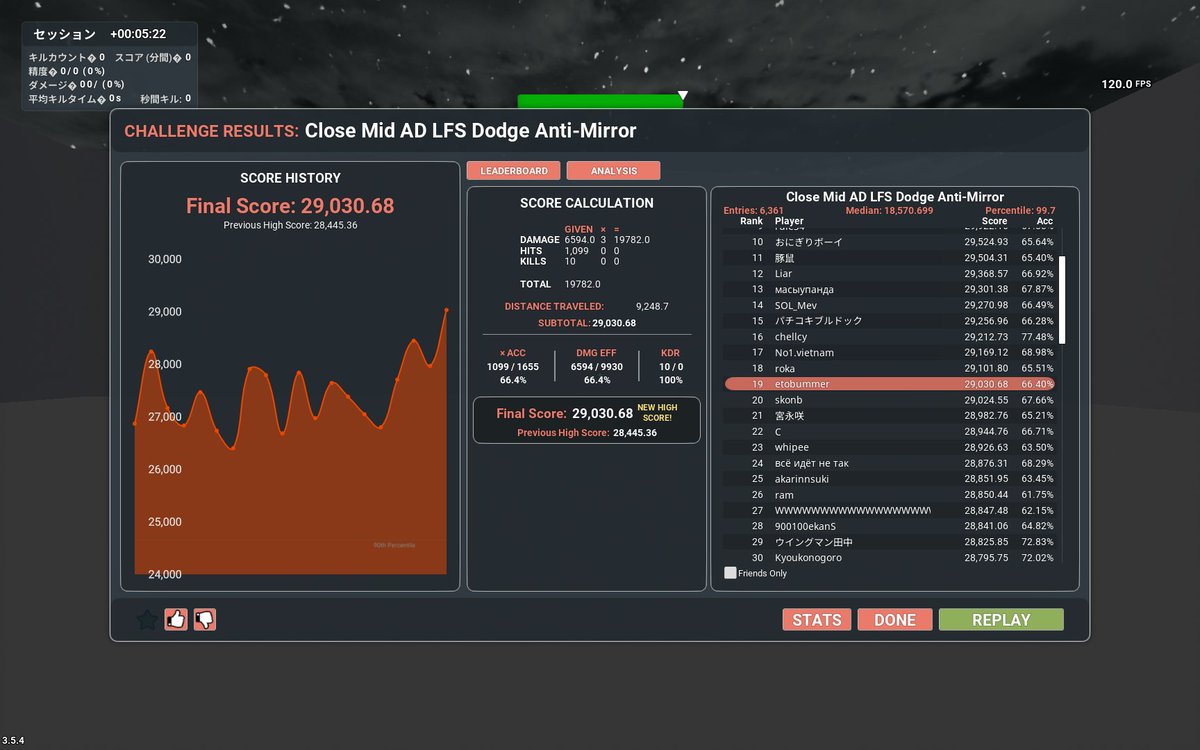This screenshot has height=750, width=1200.
Task: Click the × ACC 1099 / 1655 stat
Action: [x=513, y=366]
